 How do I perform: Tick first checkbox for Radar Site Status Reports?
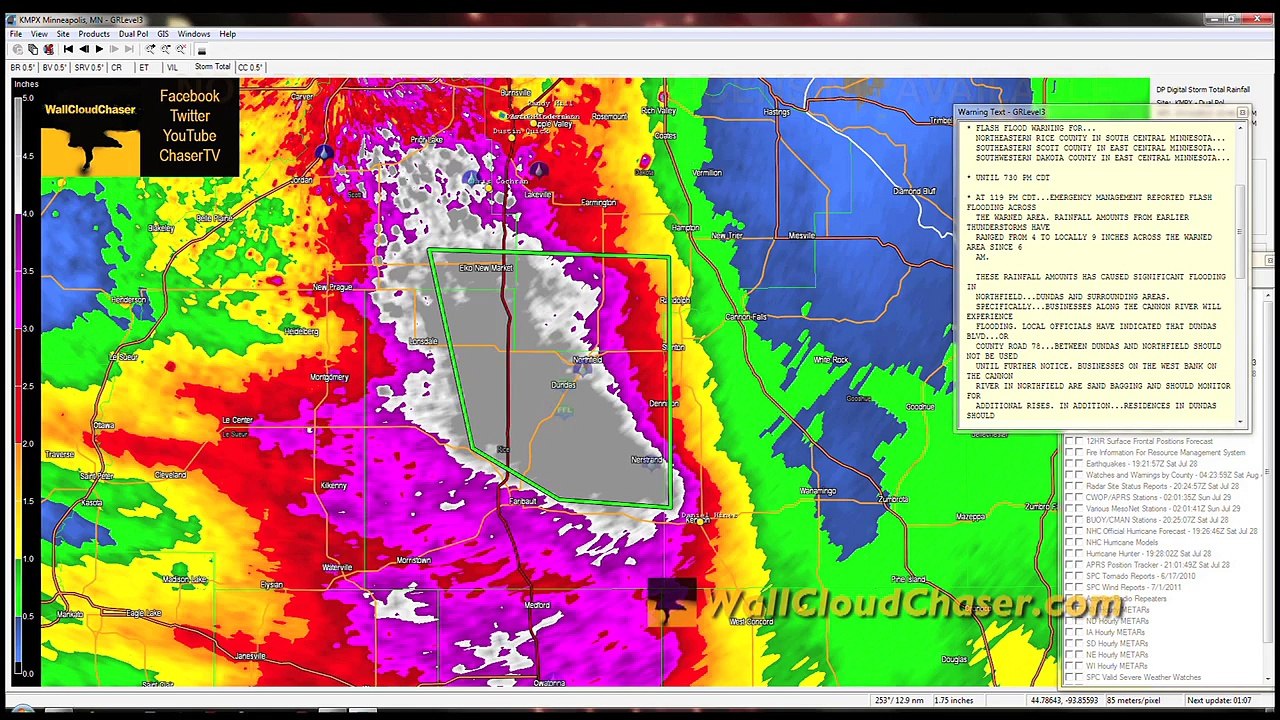pyautogui.click(x=1069, y=486)
